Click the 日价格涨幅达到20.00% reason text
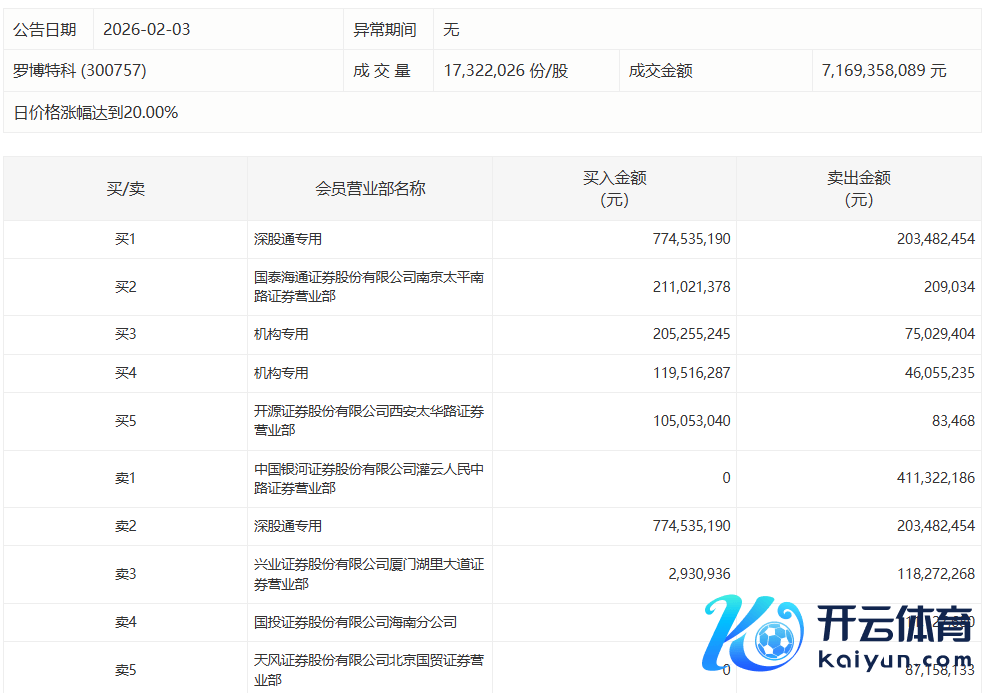Viewport: 987px width, 693px height. [x=96, y=113]
